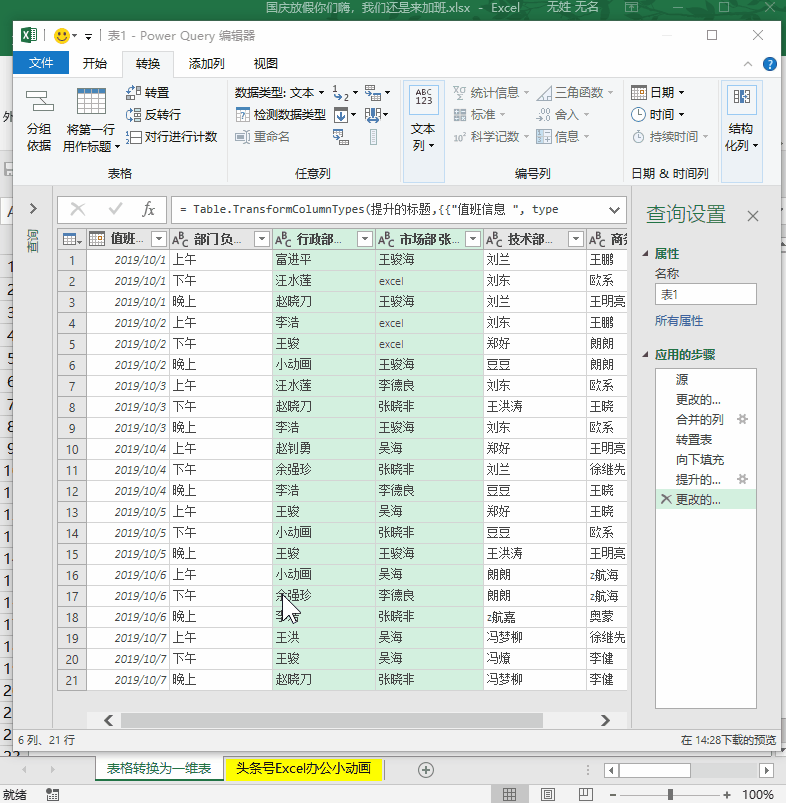Collapse the 属性 section
Viewport: 786px width, 803px height.
646,253
